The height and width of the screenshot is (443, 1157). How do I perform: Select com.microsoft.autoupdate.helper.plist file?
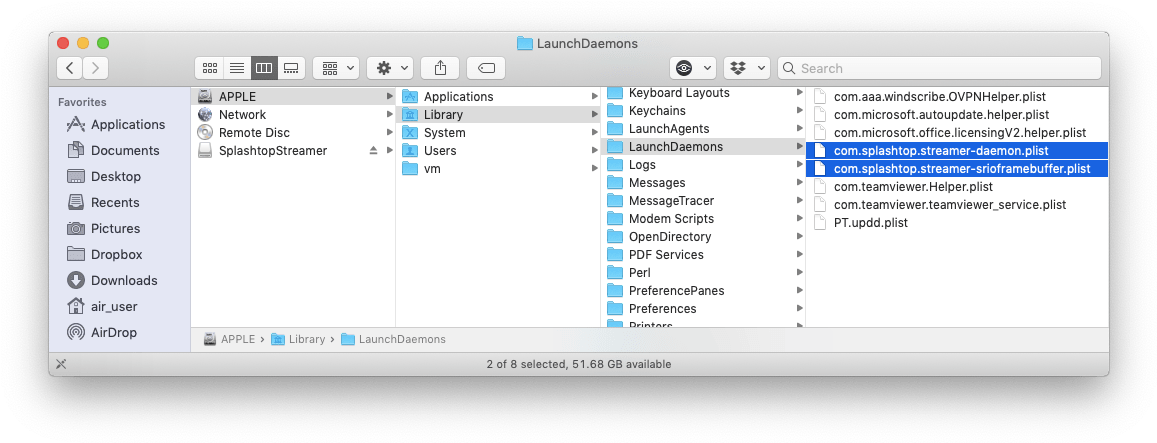[x=958, y=114]
